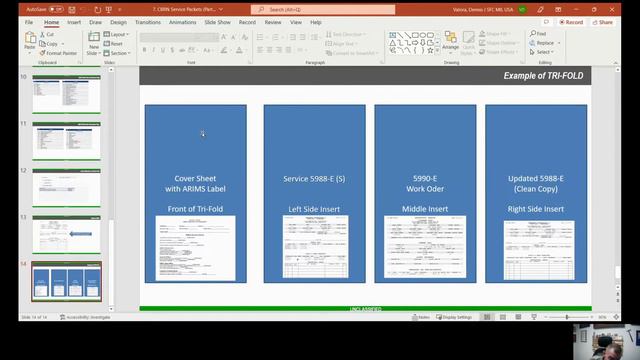Image resolution: width=640 pixels, height=360 pixels.
Task: Start the Slide Show from status bar
Action: point(534,317)
